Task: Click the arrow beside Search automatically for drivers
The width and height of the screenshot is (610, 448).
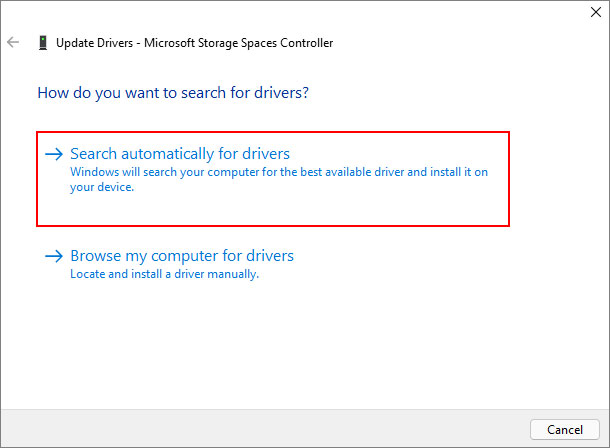Action: [x=54, y=155]
